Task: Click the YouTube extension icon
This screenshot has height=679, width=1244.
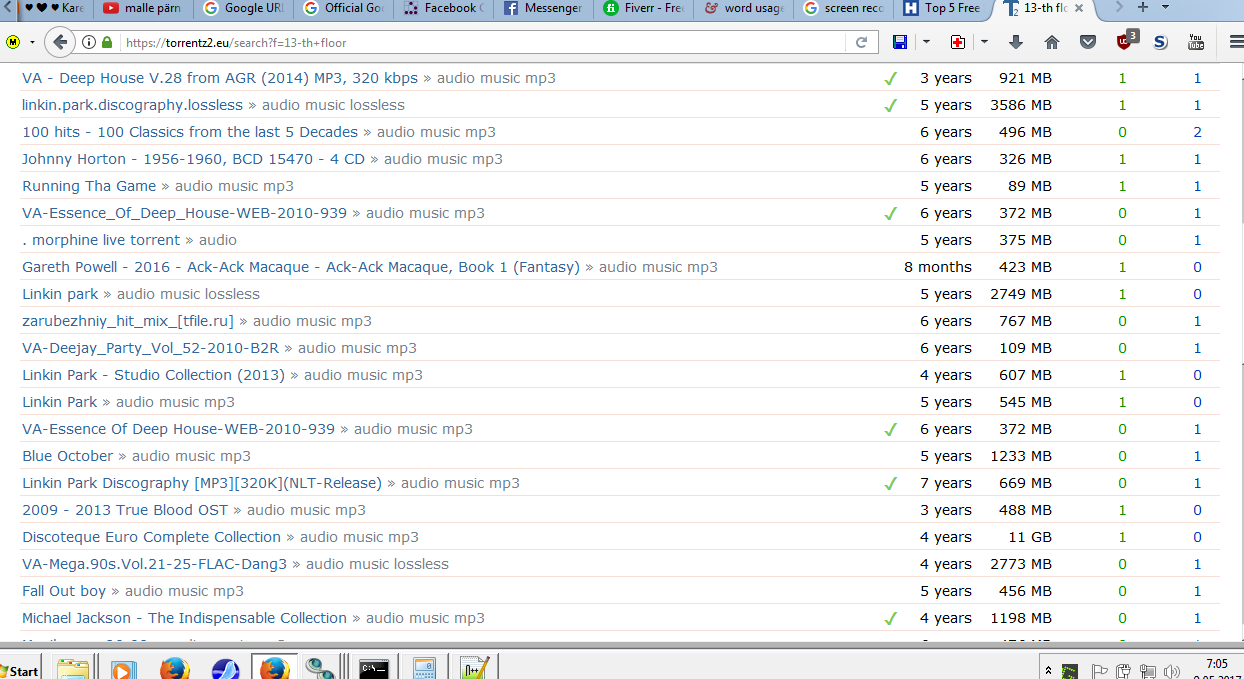Action: coord(1196,42)
